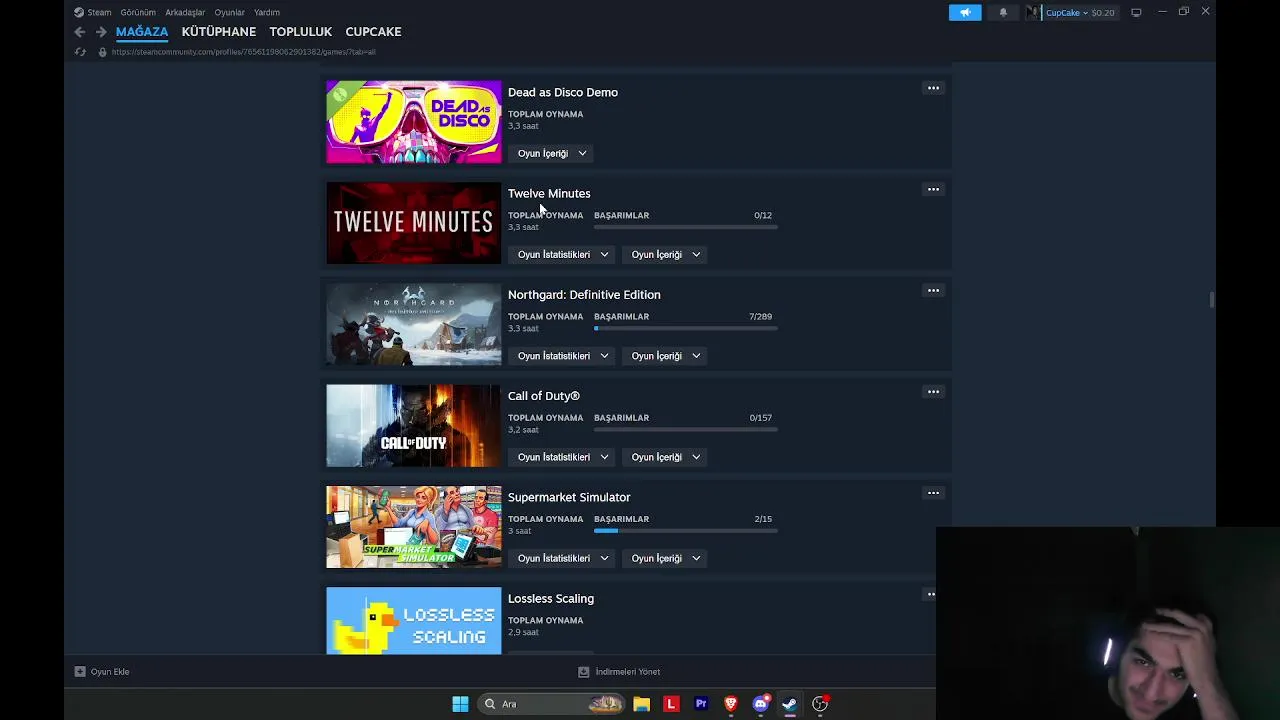Screen dimensions: 1280x720
Task: Click the plus icon next to Oyun Ekle
Action: pyautogui.click(x=80, y=672)
